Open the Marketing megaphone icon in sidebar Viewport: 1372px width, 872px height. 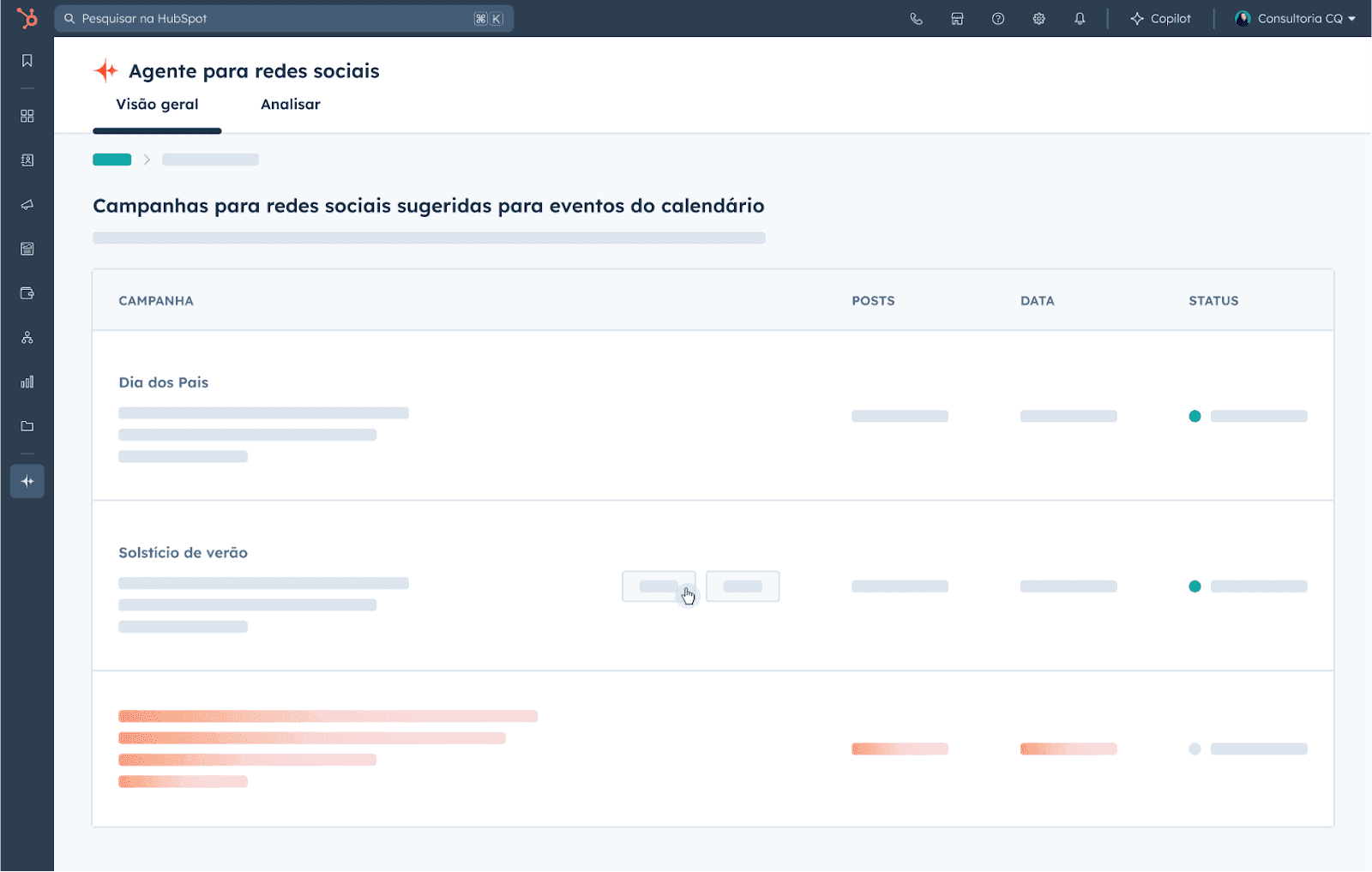pyautogui.click(x=27, y=205)
